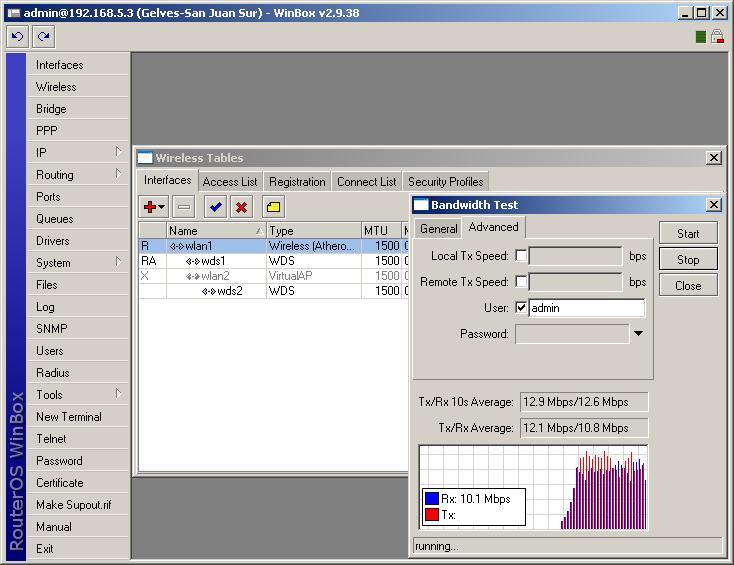Image resolution: width=734 pixels, height=565 pixels.
Task: Open Bridge from the sidebar
Action: point(78,109)
